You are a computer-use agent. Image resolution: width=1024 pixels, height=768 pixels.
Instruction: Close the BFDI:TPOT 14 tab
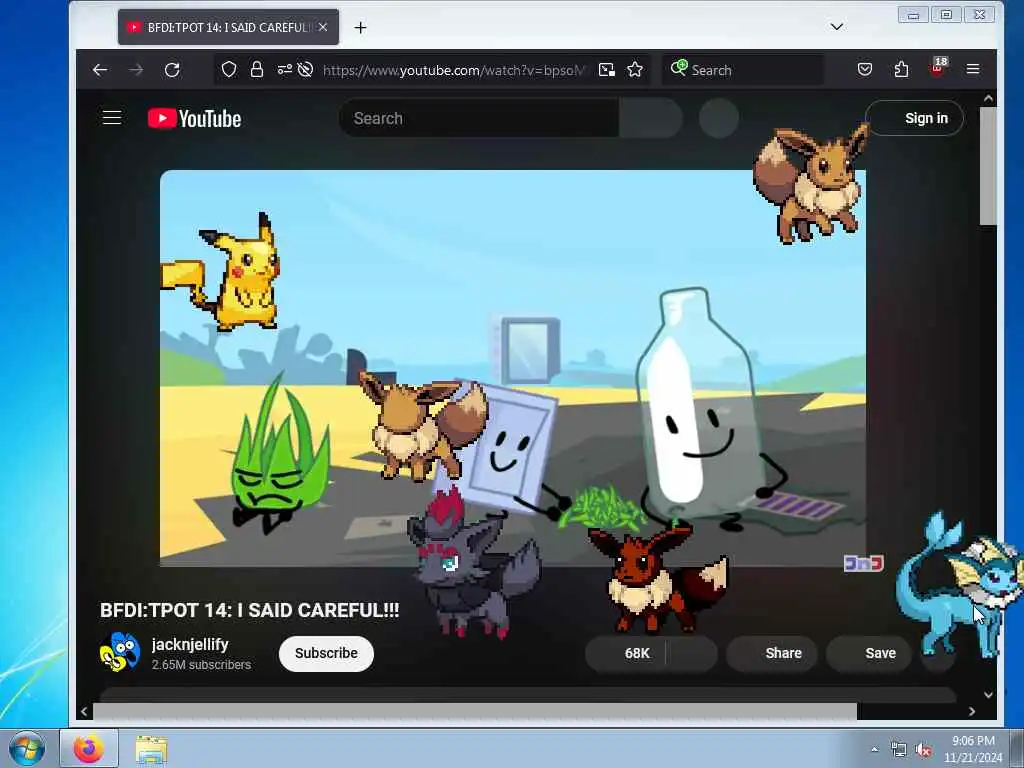[323, 27]
